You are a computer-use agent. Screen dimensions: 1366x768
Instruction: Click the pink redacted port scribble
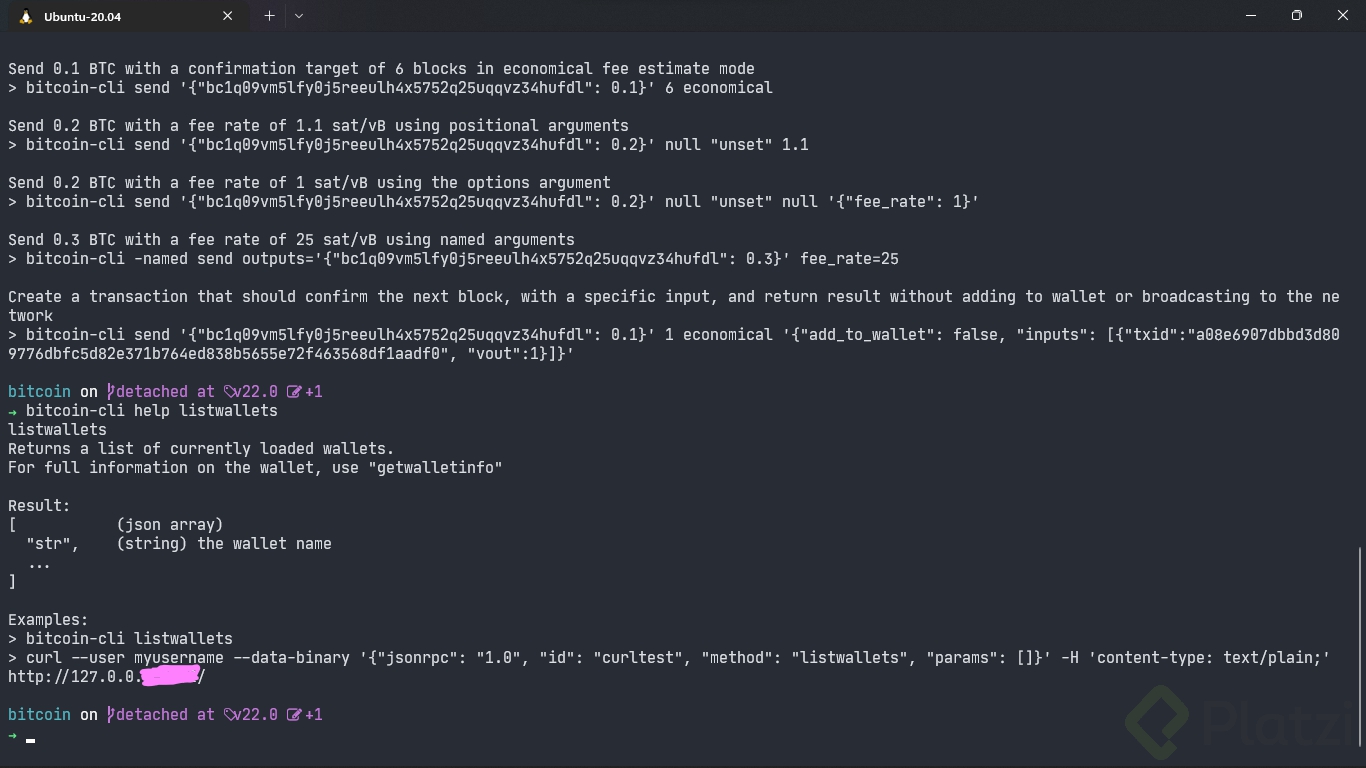click(169, 677)
